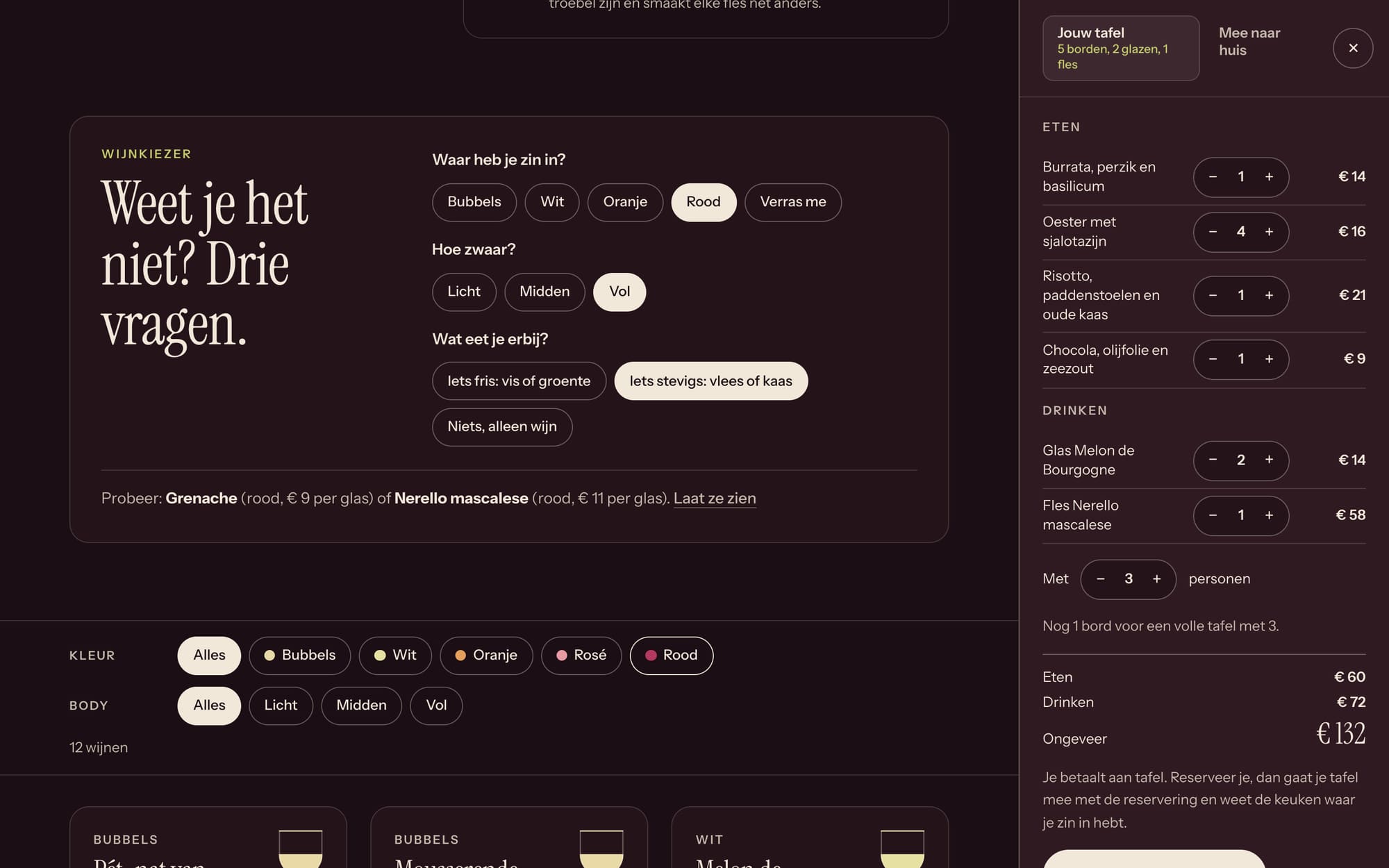This screenshot has height=868, width=1389.
Task: Select Midden under Hoe zwaar
Action: pyautogui.click(x=544, y=292)
